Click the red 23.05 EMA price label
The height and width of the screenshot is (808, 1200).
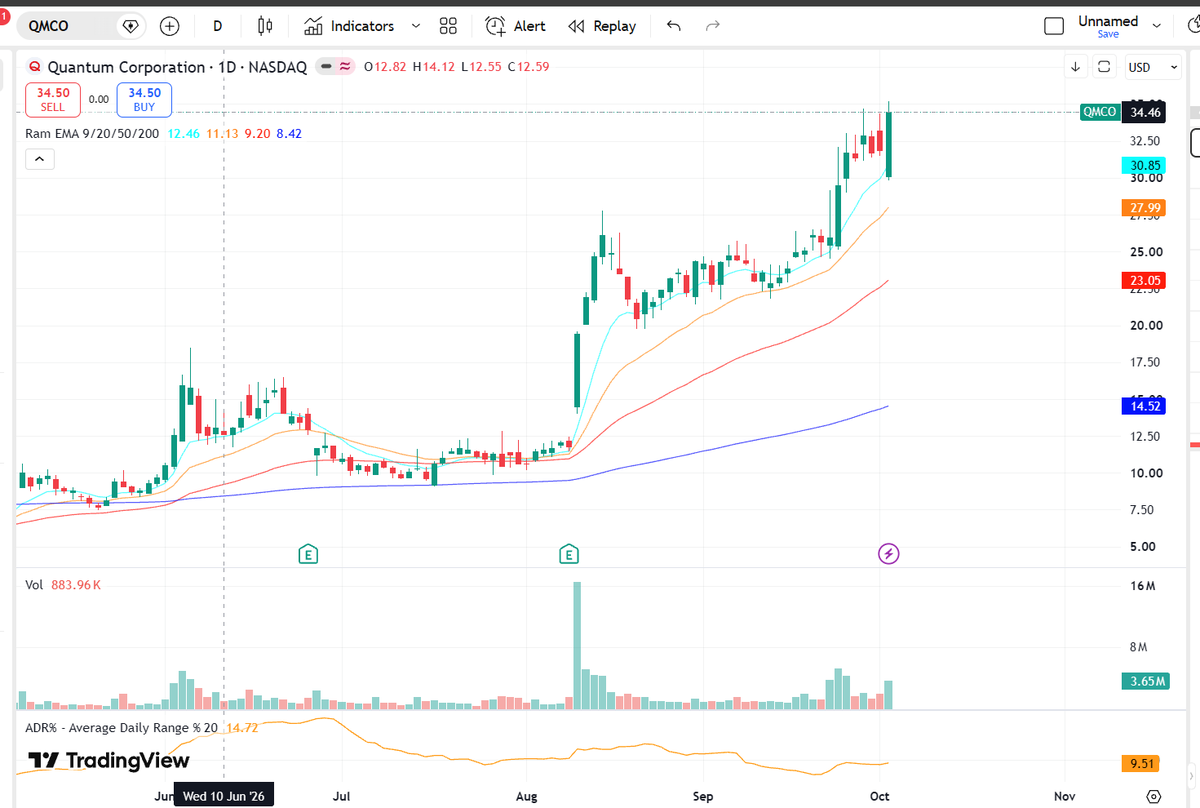coord(1145,281)
